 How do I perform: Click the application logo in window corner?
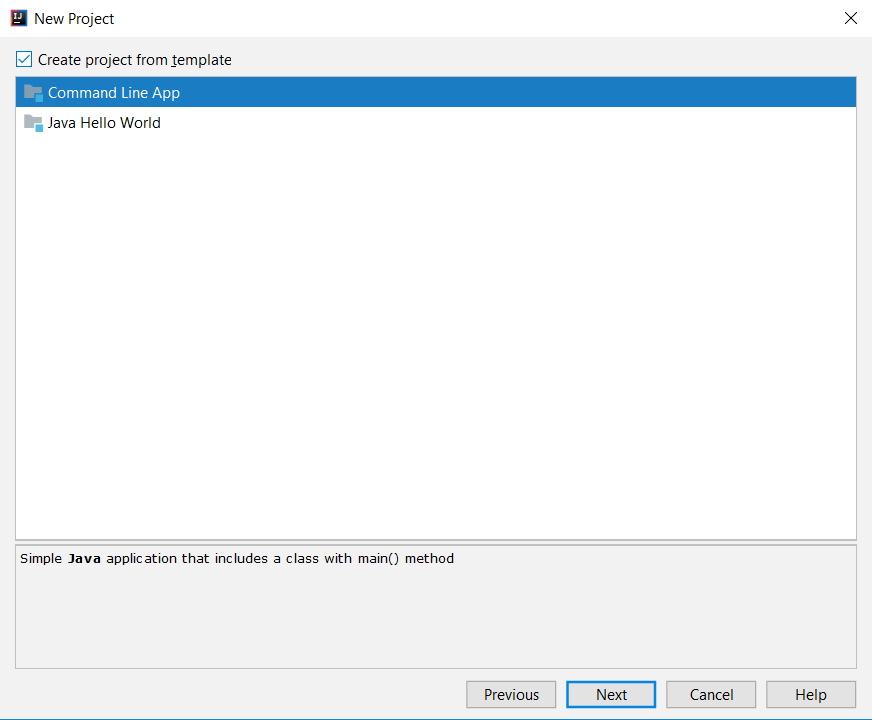[x=18, y=18]
